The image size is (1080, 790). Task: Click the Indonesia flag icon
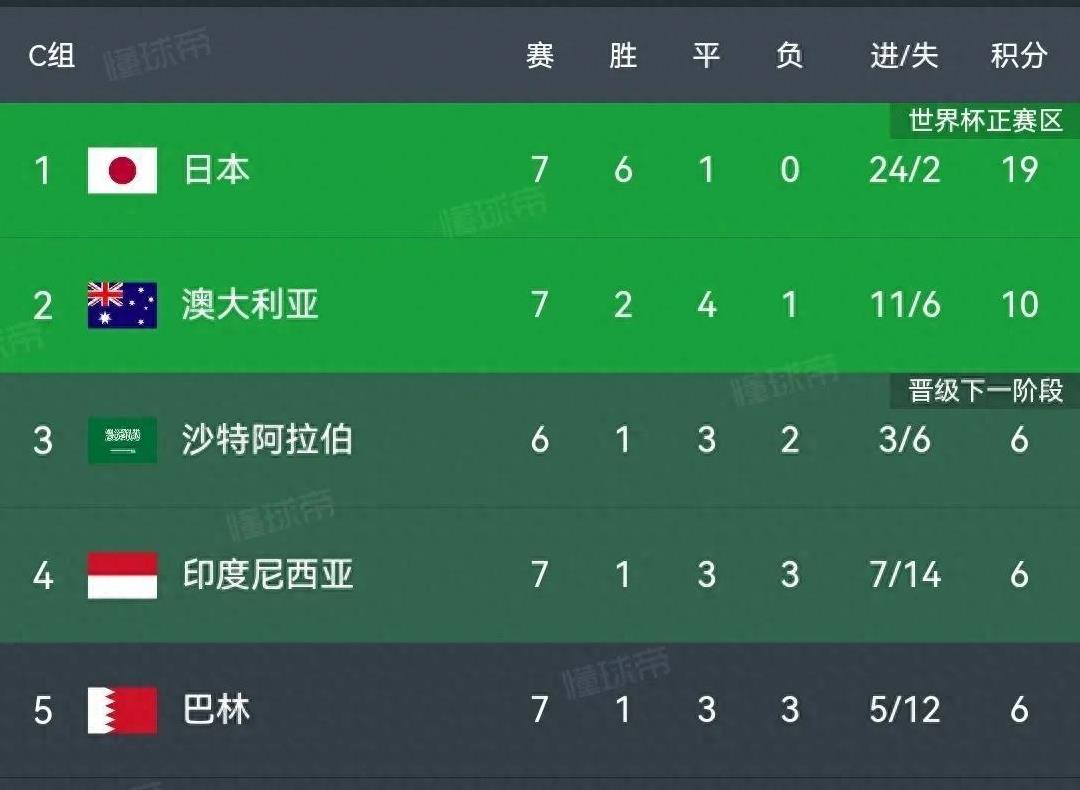[x=123, y=575]
